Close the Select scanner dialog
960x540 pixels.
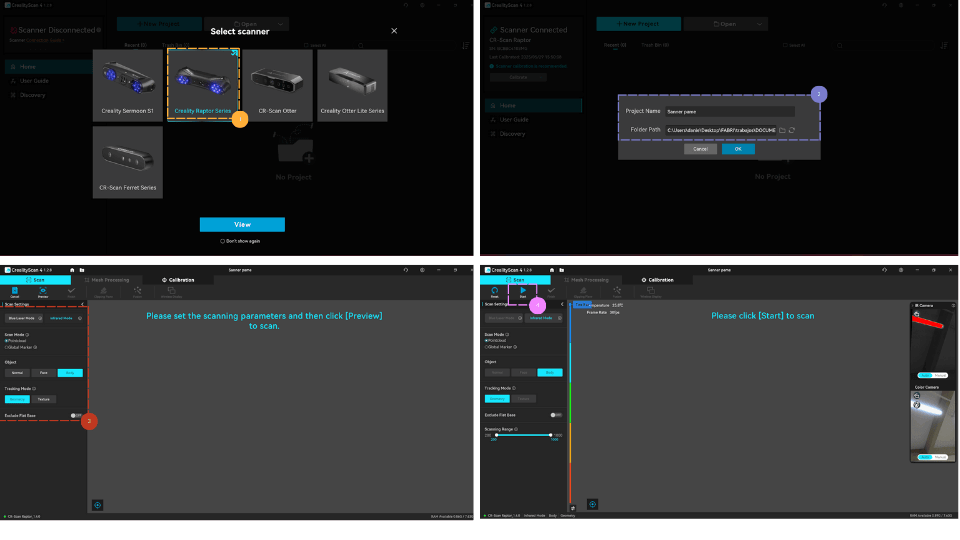[x=394, y=31]
